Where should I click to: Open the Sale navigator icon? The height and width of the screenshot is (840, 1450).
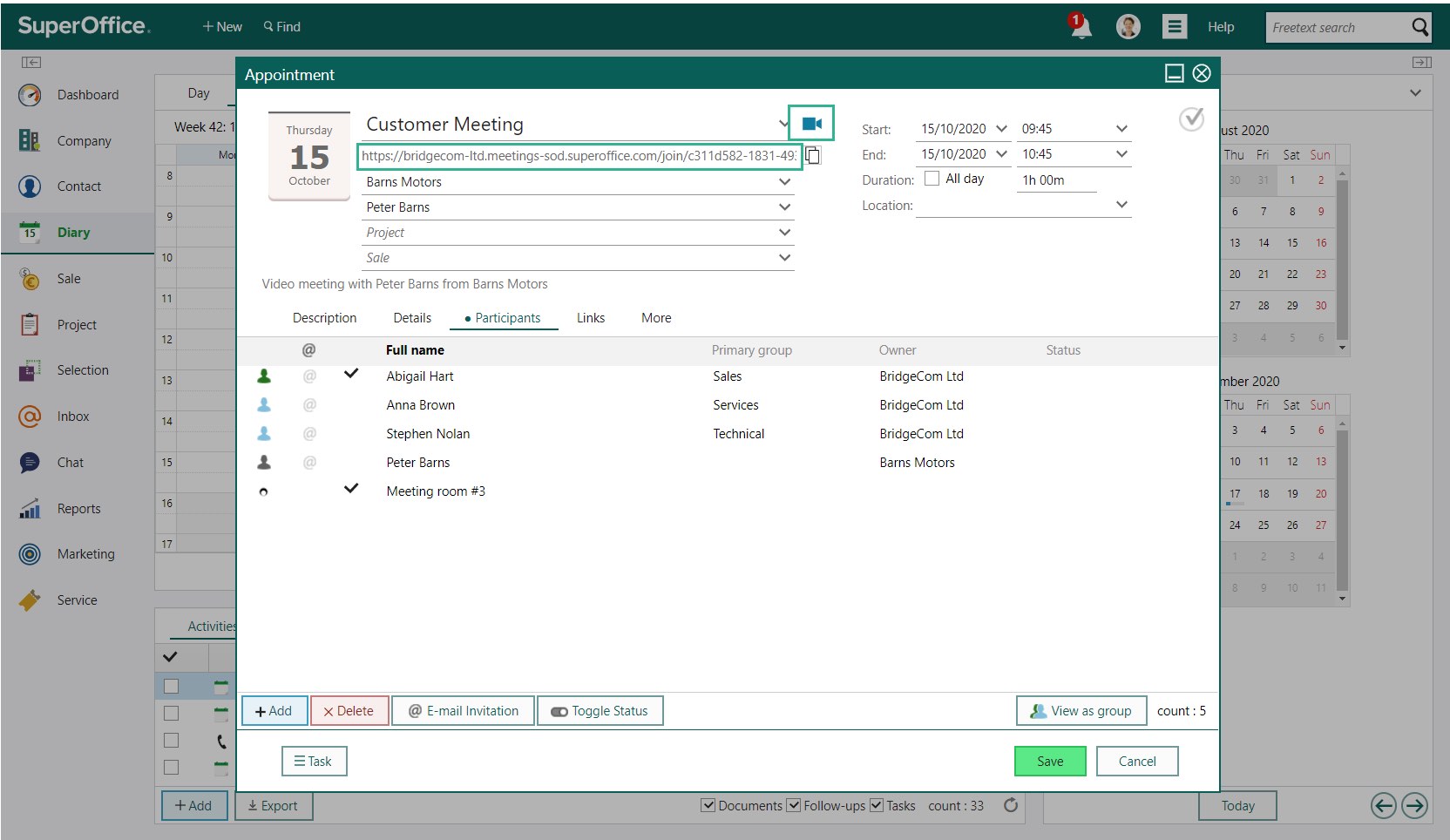pos(30,279)
